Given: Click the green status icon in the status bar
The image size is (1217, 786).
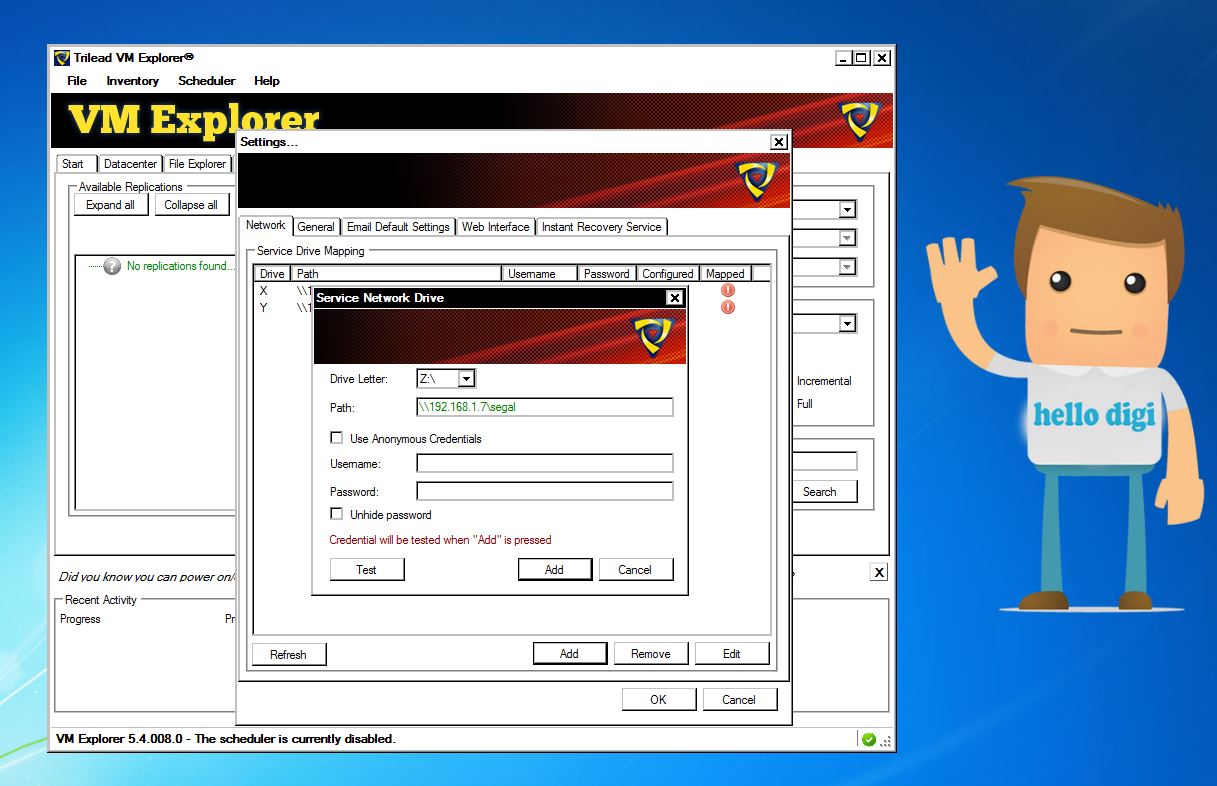Looking at the screenshot, I should pyautogui.click(x=869, y=739).
